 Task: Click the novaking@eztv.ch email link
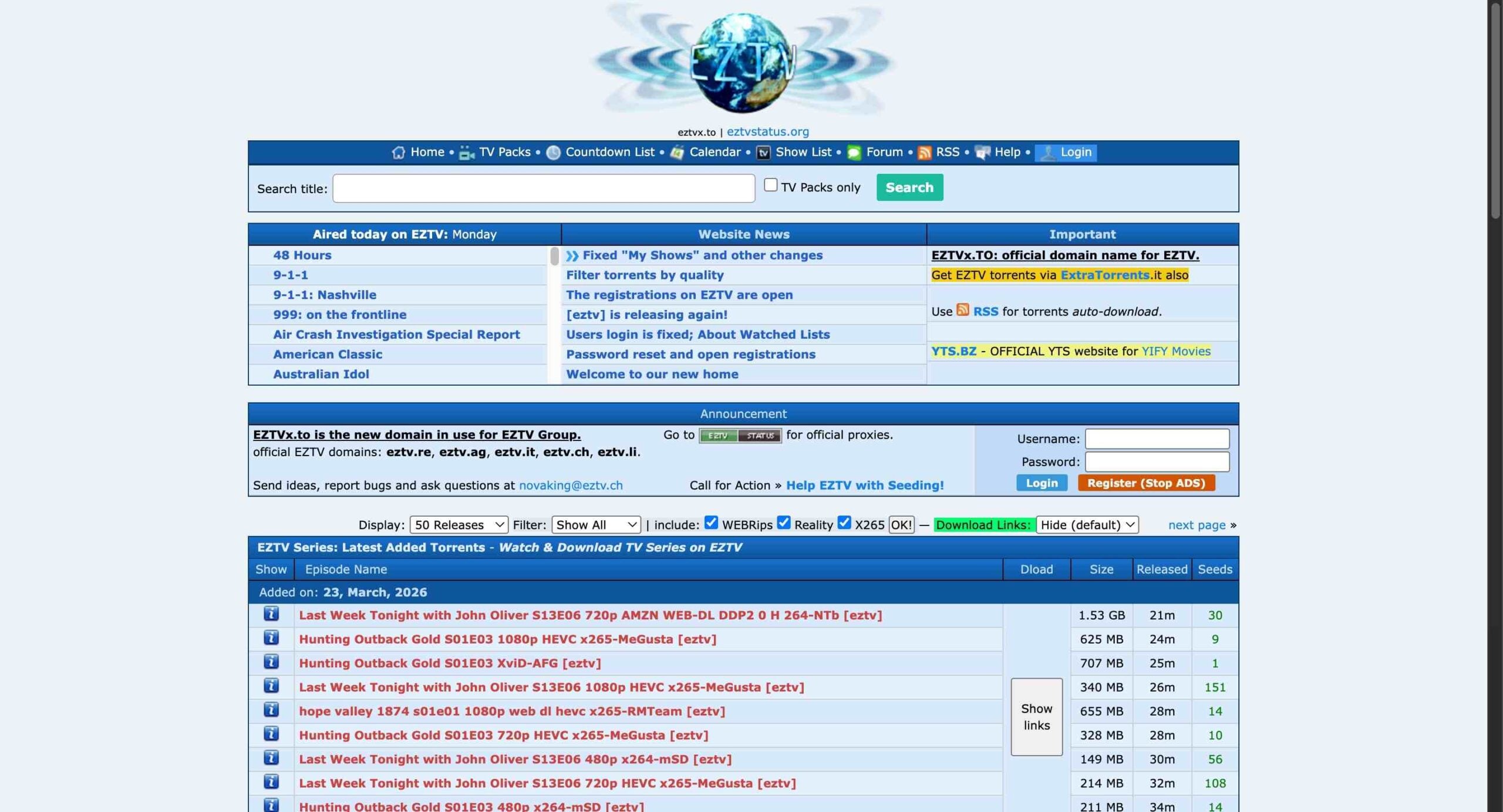tap(571, 486)
